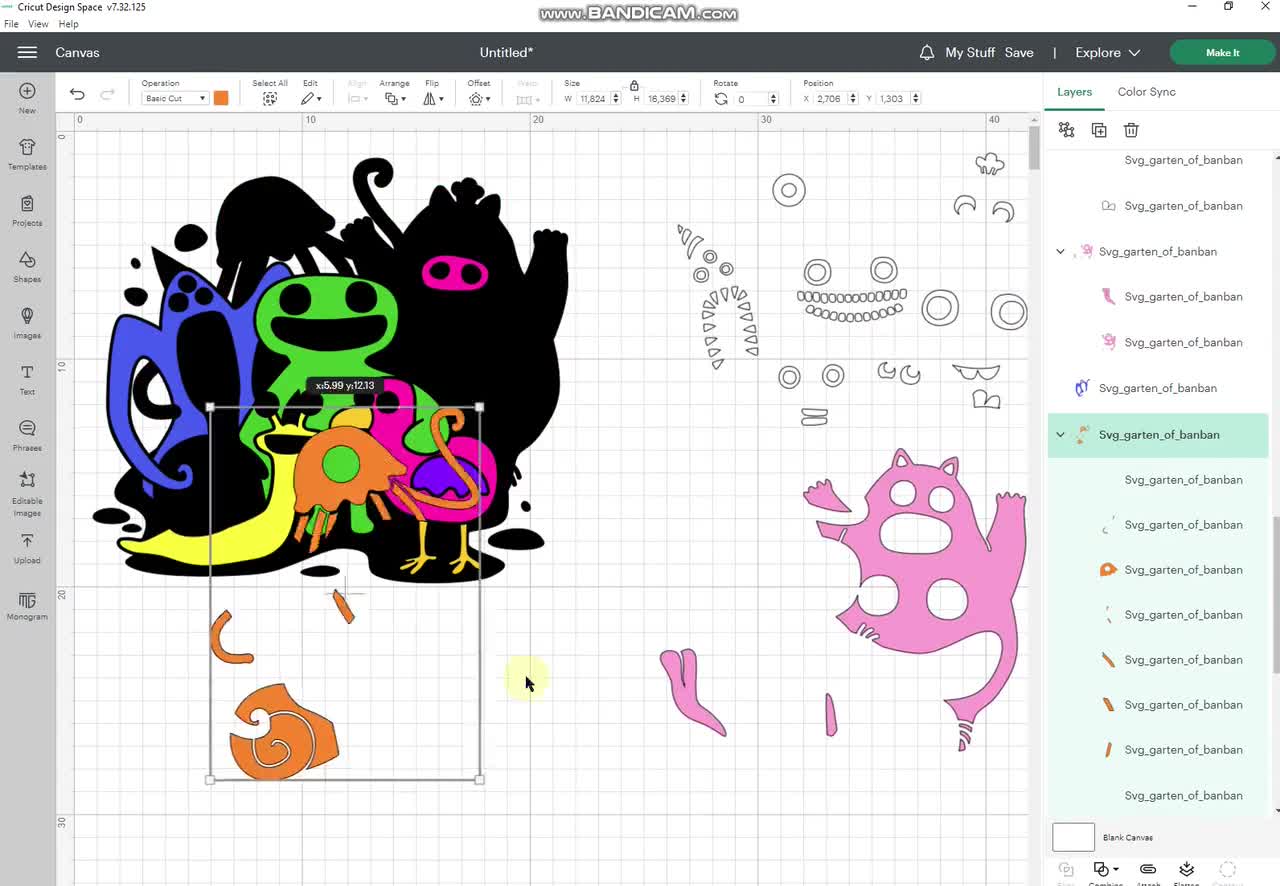Click the canvas vertical scrollbar
This screenshot has height=886, width=1280.
[1034, 148]
